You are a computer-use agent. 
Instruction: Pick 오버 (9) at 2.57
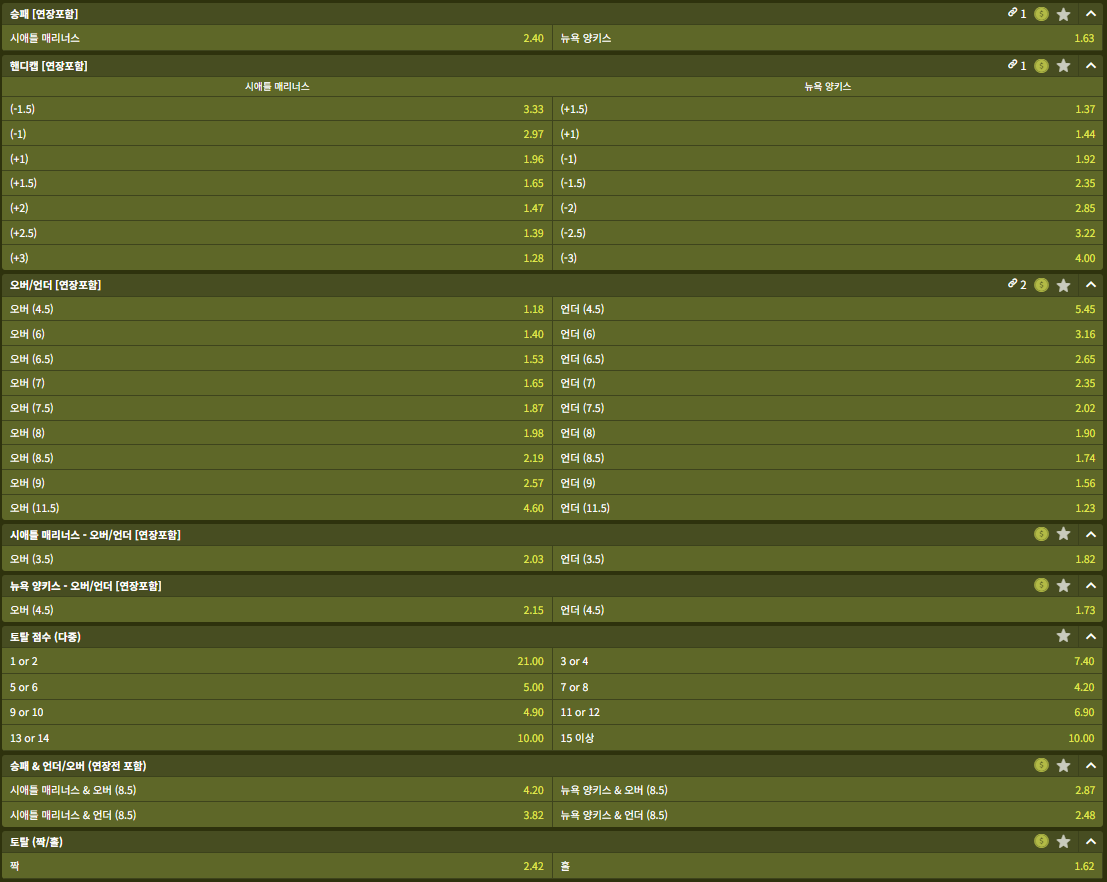click(277, 483)
